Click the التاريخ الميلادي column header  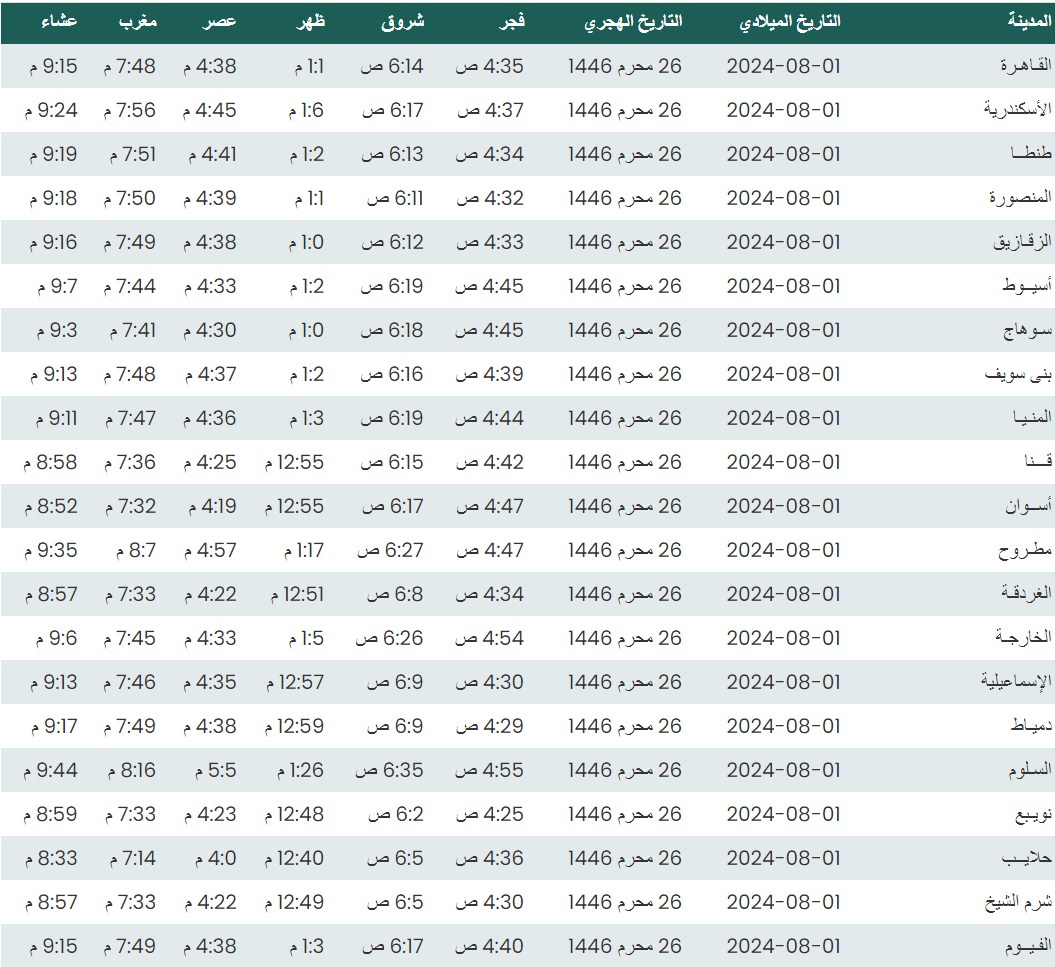788,22
